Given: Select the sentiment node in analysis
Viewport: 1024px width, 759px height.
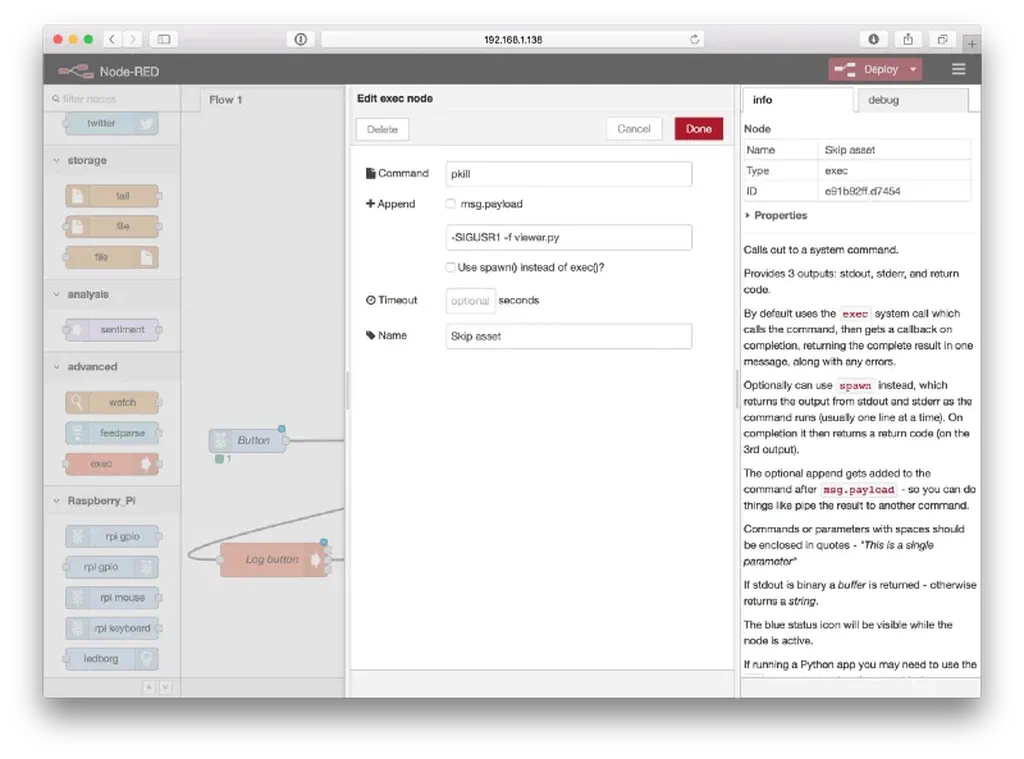Looking at the screenshot, I should [x=112, y=329].
